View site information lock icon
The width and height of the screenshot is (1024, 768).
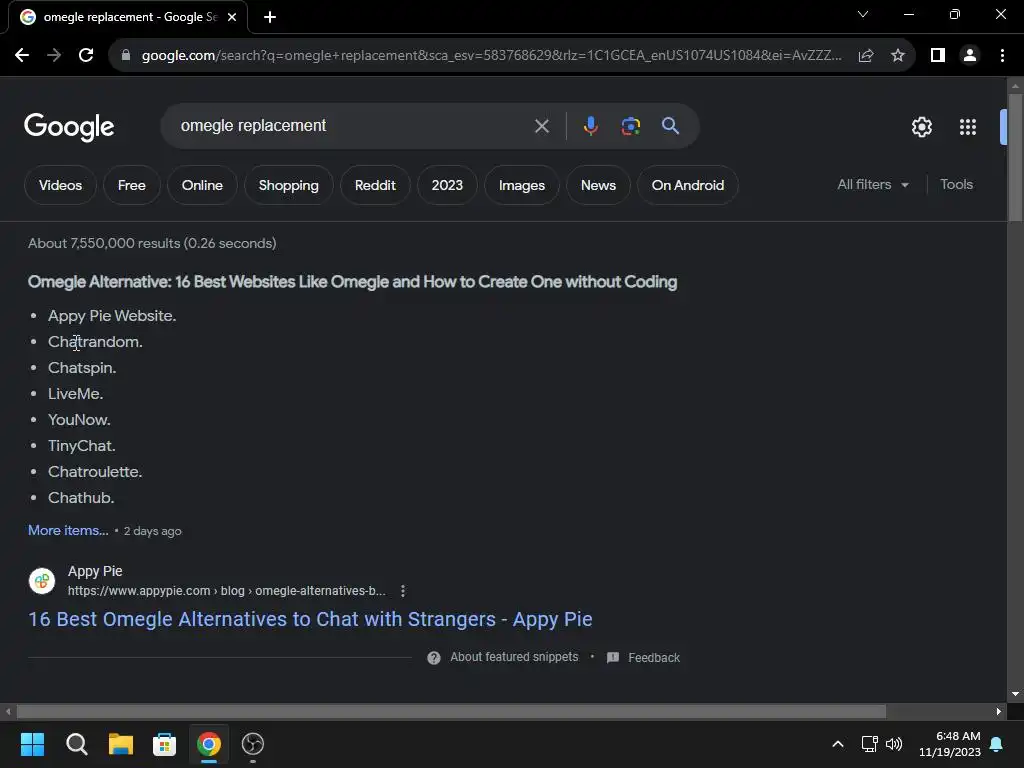(x=126, y=56)
